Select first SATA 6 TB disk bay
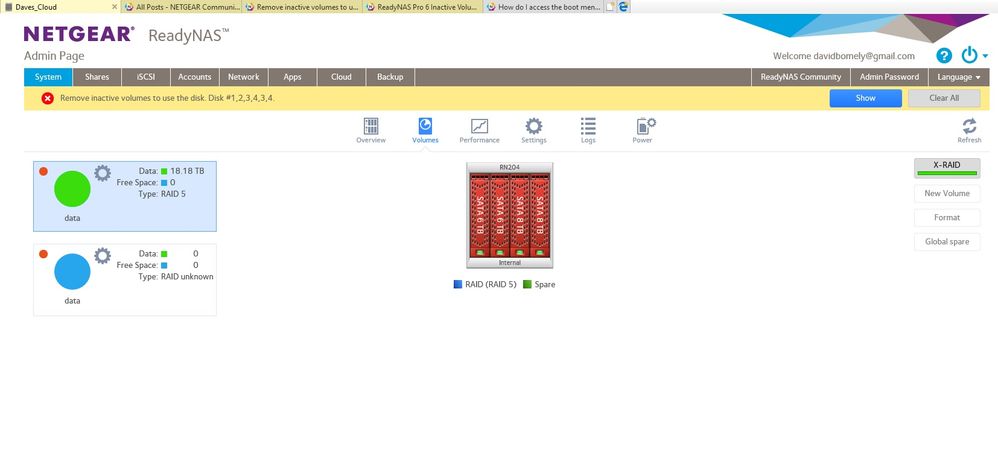The image size is (998, 458). tap(479, 215)
